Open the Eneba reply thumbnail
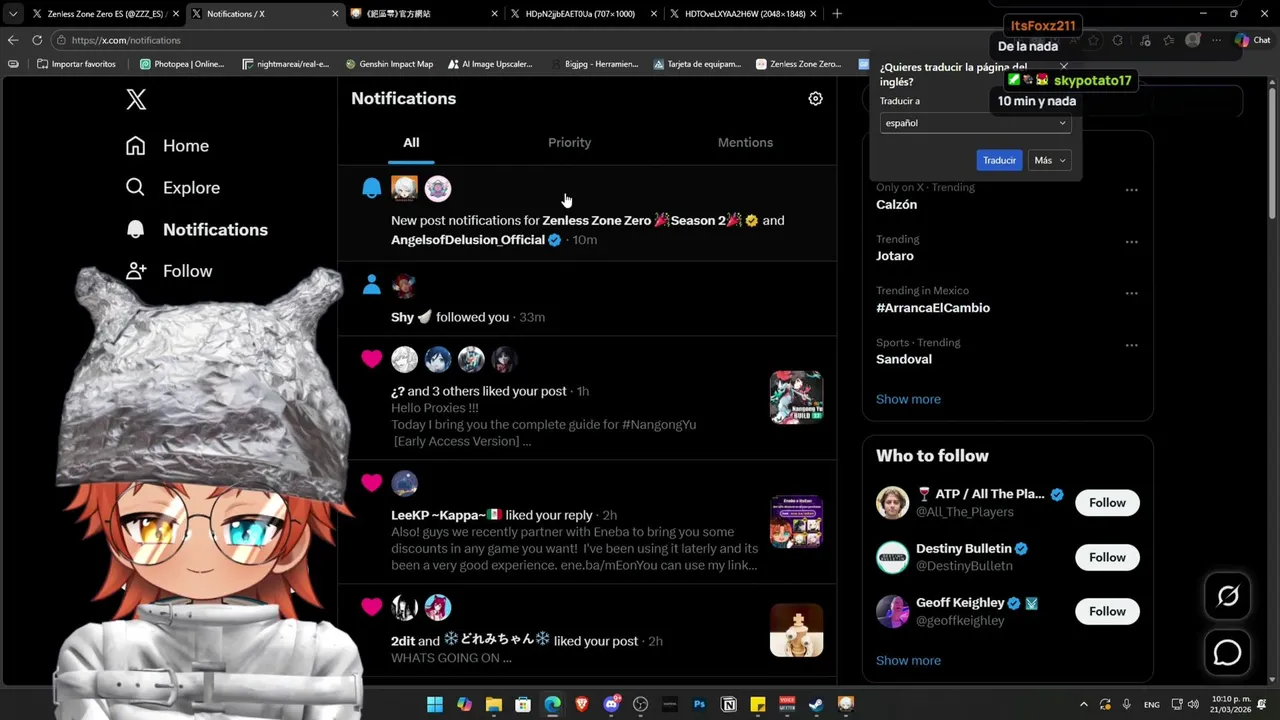This screenshot has width=1280, height=720. [796, 521]
